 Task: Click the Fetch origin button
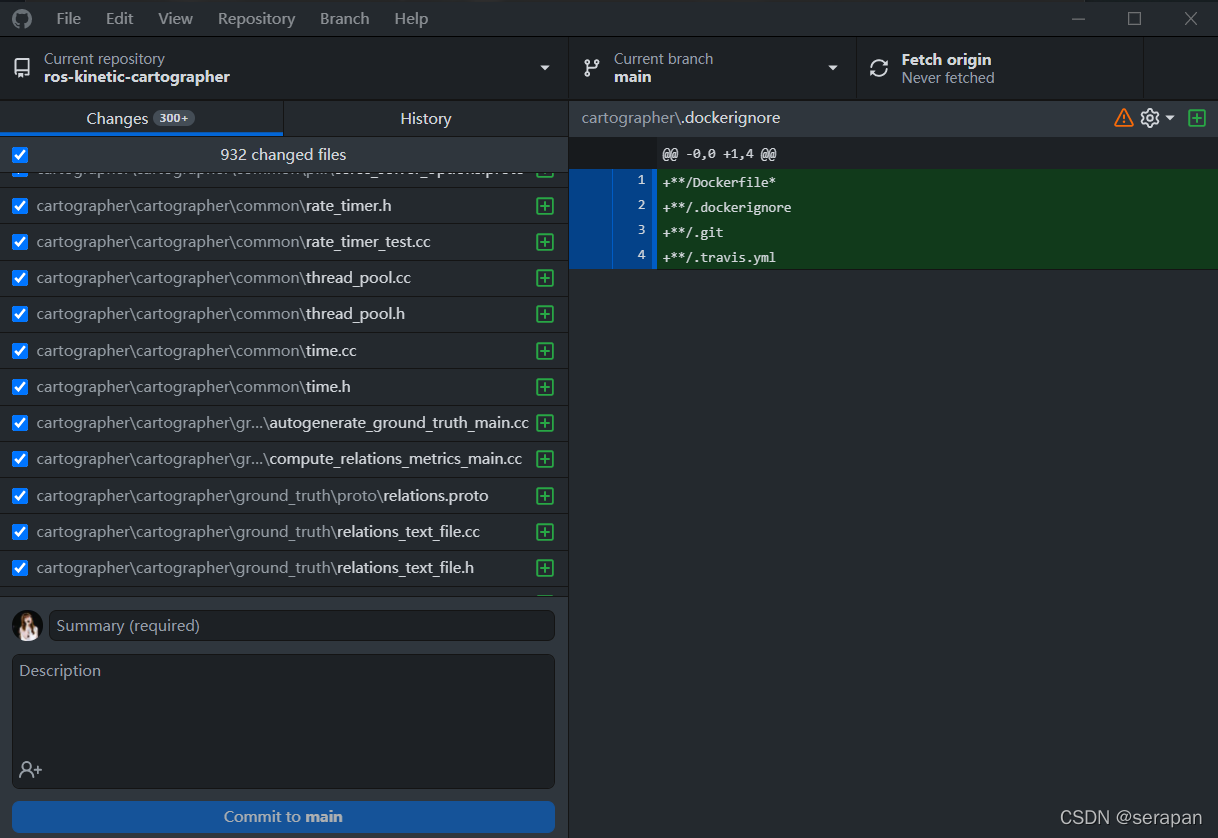coord(999,68)
